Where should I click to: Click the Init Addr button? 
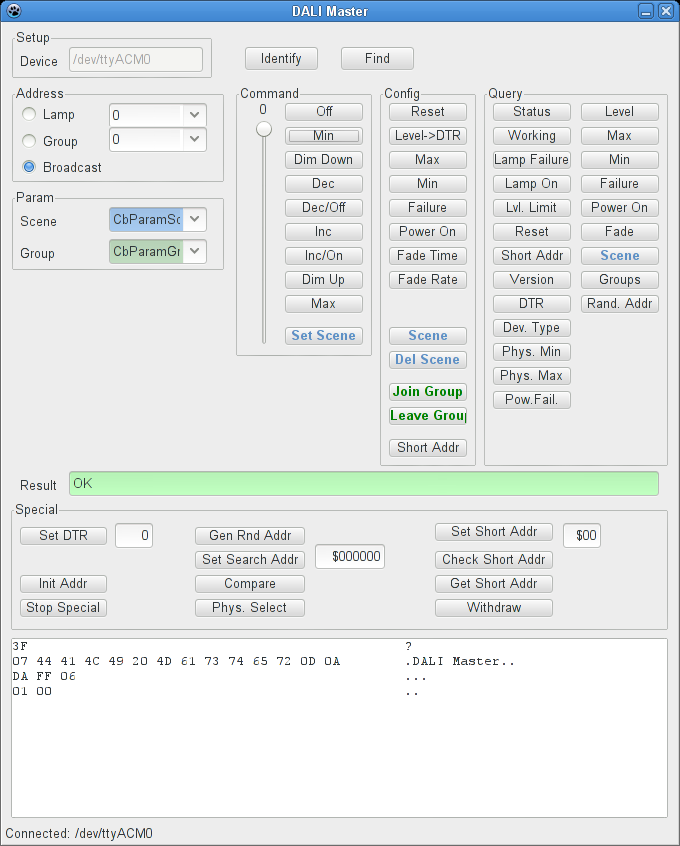coord(63,584)
